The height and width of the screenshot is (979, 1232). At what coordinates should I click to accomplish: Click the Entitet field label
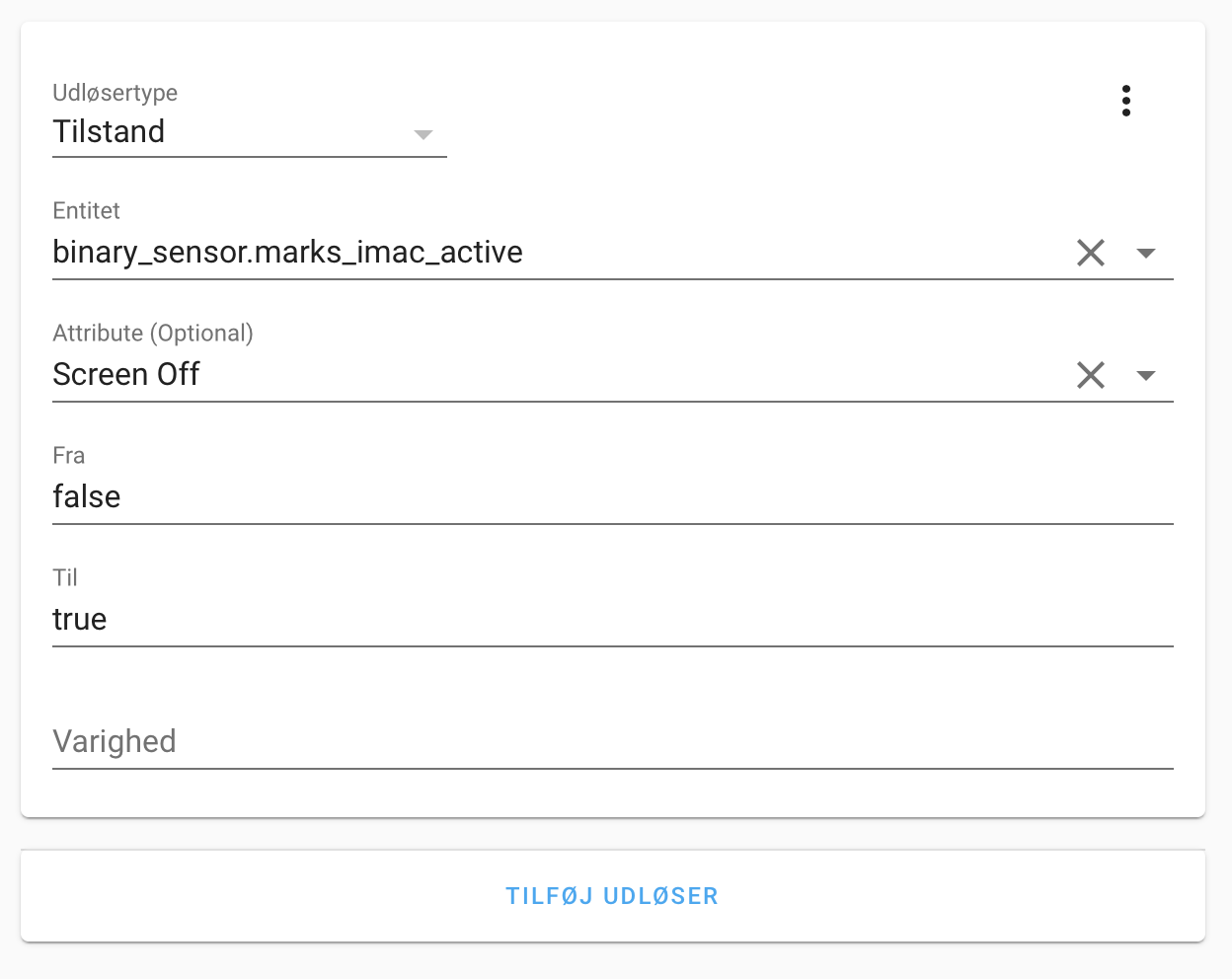pyautogui.click(x=85, y=210)
